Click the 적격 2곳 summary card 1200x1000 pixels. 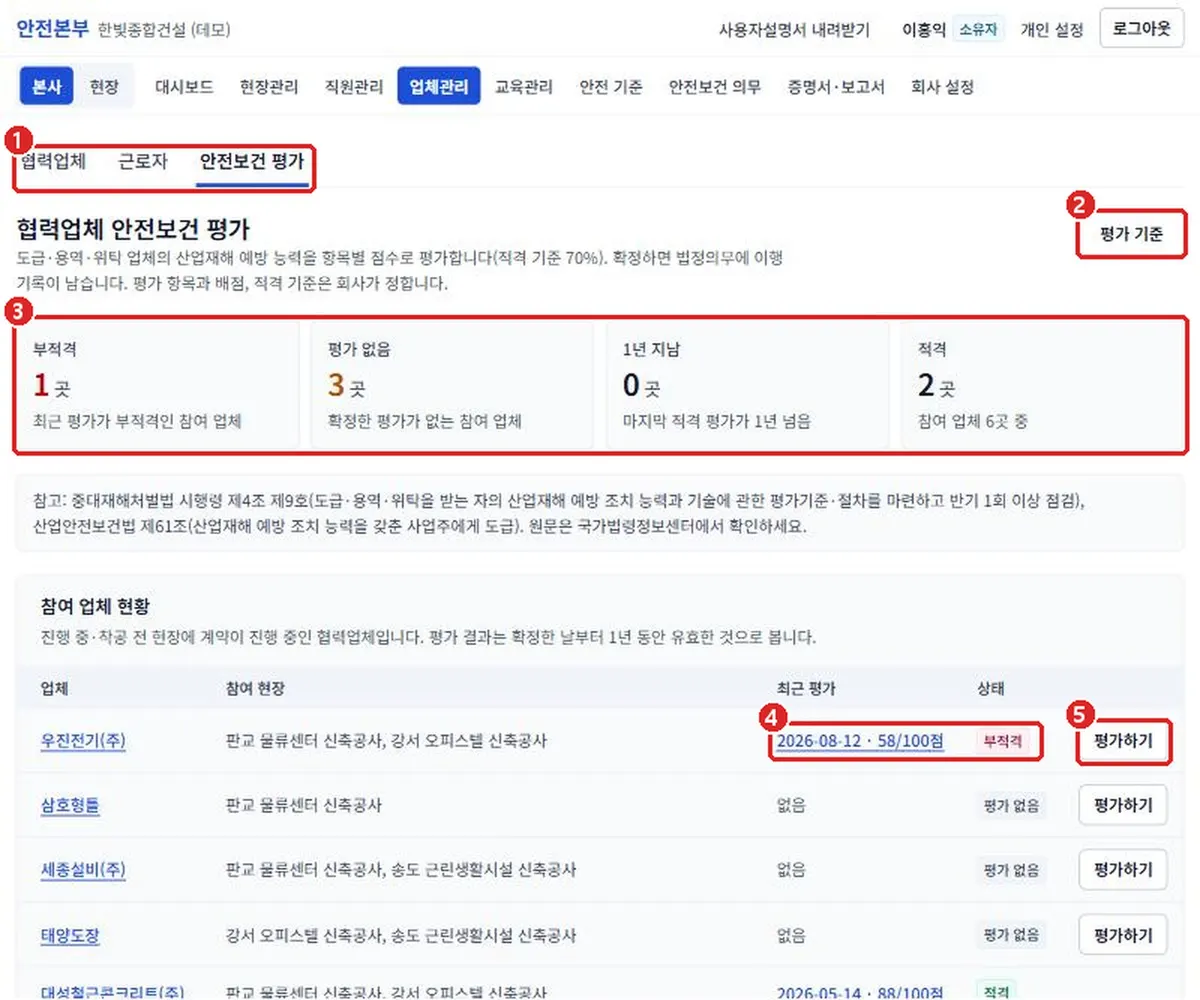click(1042, 384)
